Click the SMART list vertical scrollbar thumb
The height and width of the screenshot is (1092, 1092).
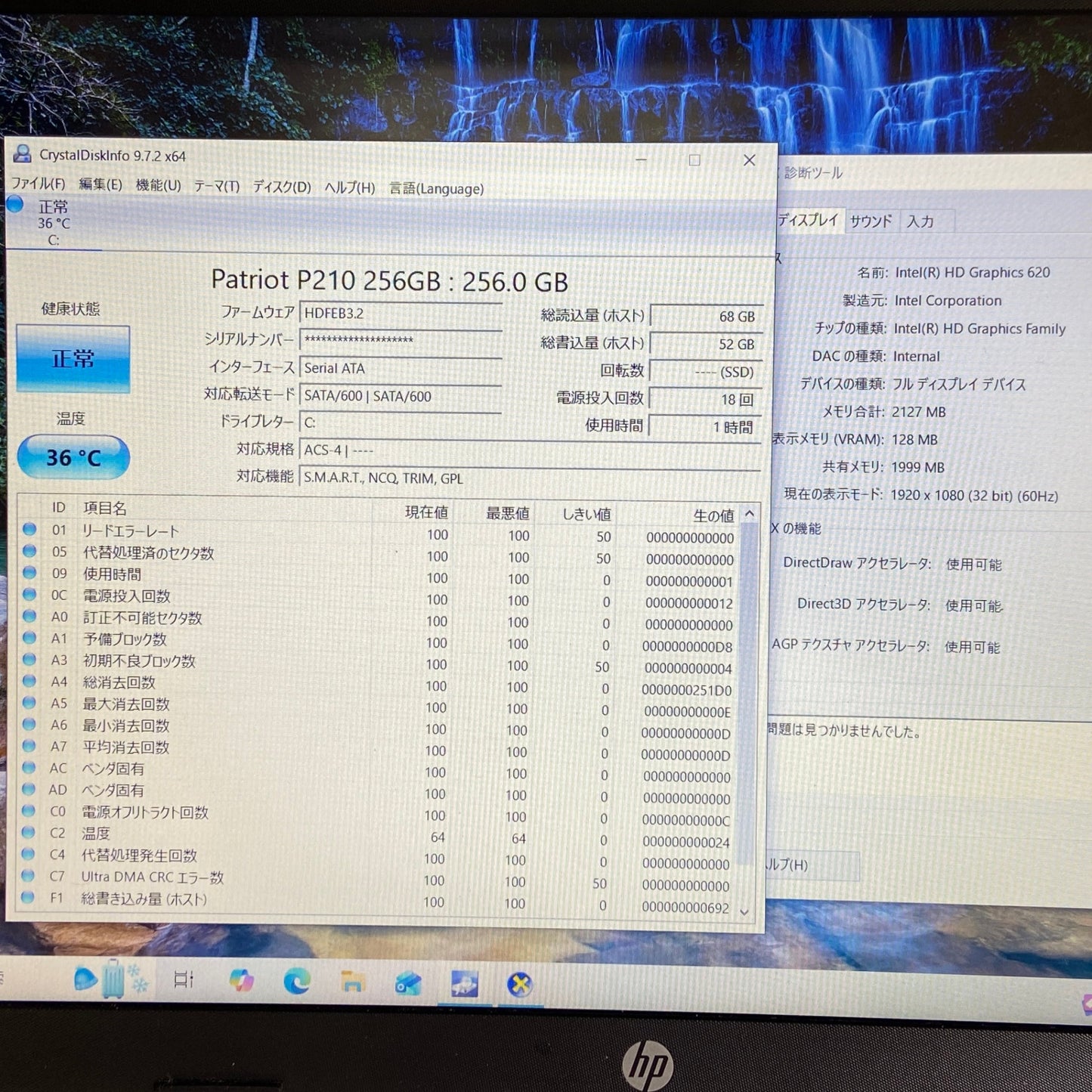(748, 691)
